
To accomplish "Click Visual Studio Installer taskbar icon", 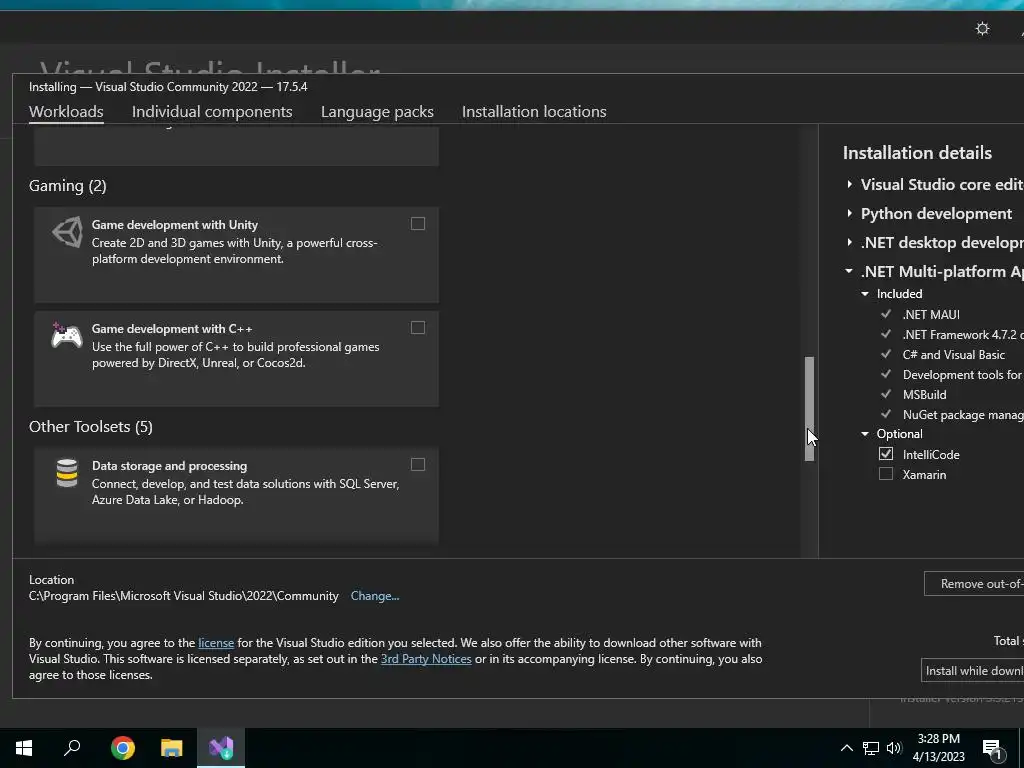I will coord(221,748).
